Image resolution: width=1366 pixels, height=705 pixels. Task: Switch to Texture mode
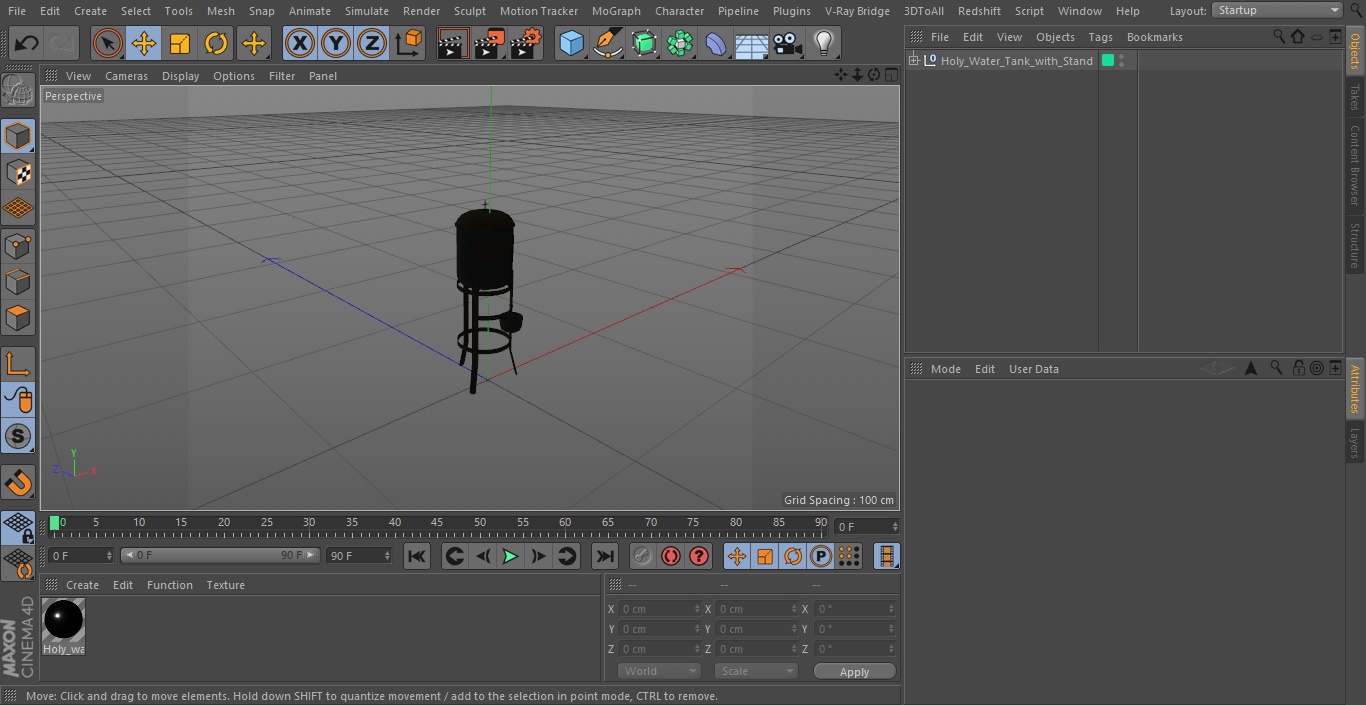(18, 172)
